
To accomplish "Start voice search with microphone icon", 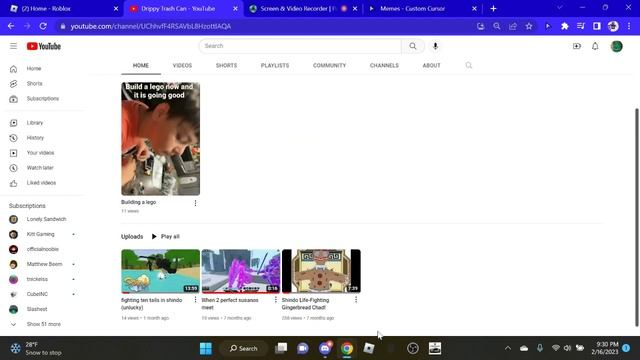I will click(435, 46).
